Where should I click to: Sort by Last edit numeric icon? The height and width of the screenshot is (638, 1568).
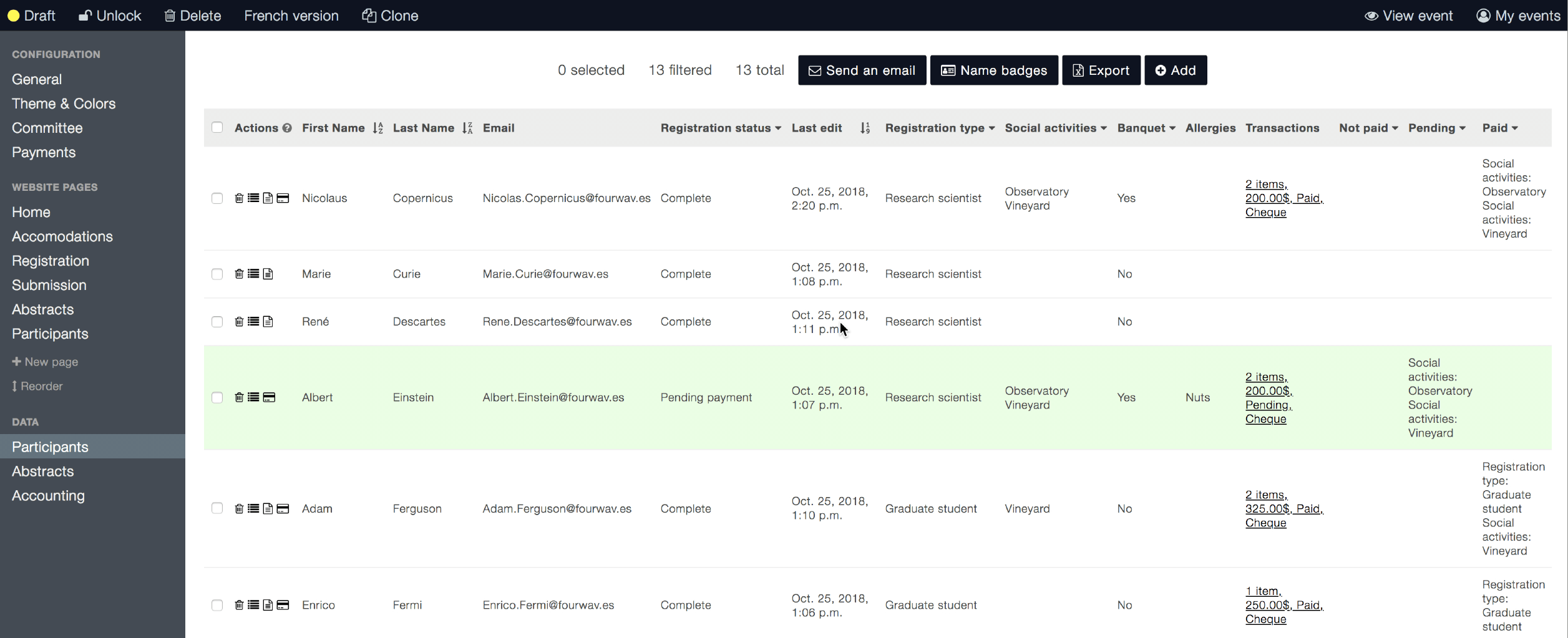click(x=865, y=128)
